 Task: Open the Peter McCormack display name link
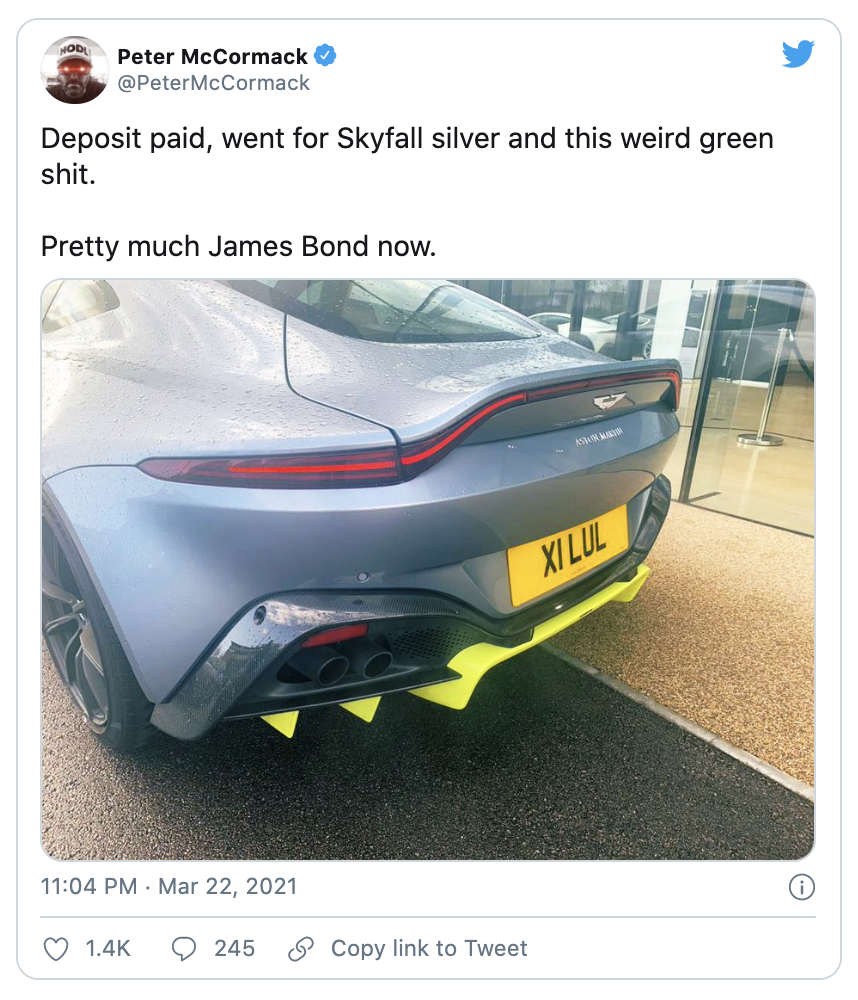[x=212, y=56]
